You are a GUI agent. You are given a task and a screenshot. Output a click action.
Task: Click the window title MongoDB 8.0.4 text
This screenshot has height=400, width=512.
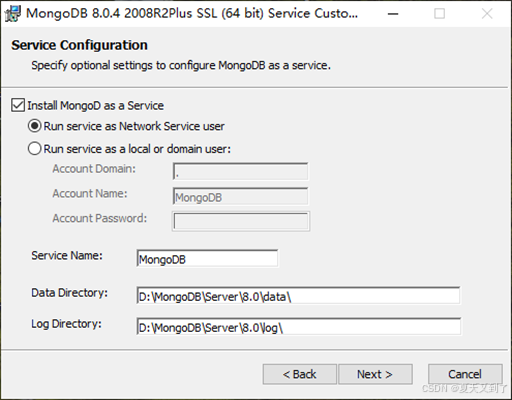[192, 14]
